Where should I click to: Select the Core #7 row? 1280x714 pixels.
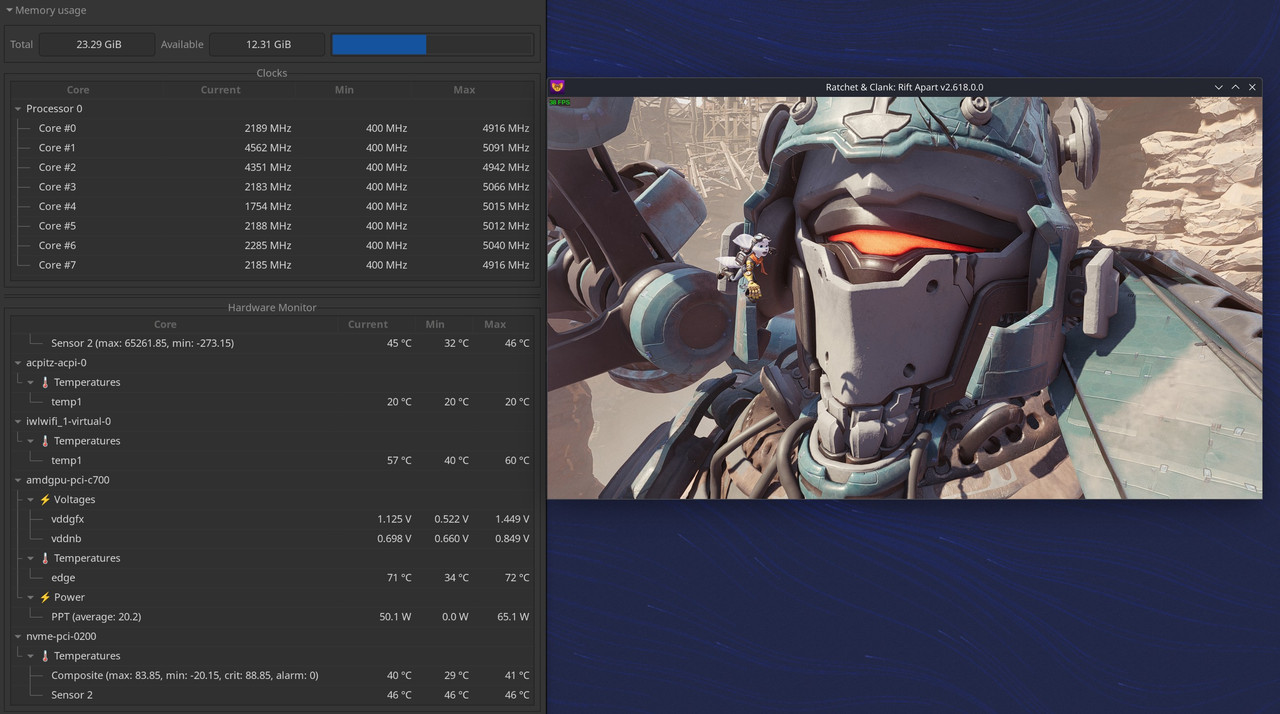pos(272,265)
